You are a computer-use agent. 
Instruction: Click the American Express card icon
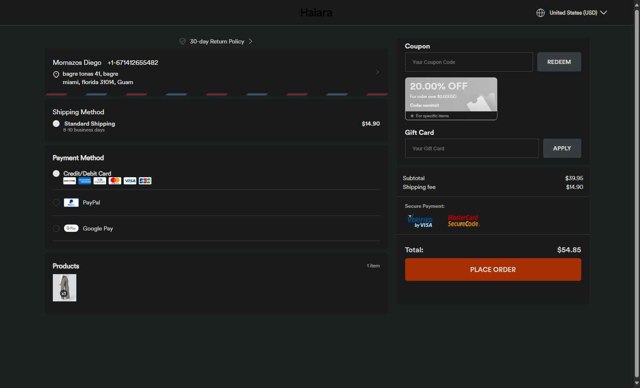(x=84, y=181)
